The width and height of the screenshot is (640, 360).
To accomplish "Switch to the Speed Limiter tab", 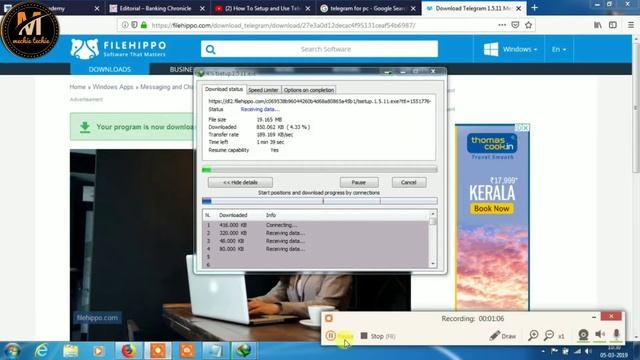I will pos(263,90).
